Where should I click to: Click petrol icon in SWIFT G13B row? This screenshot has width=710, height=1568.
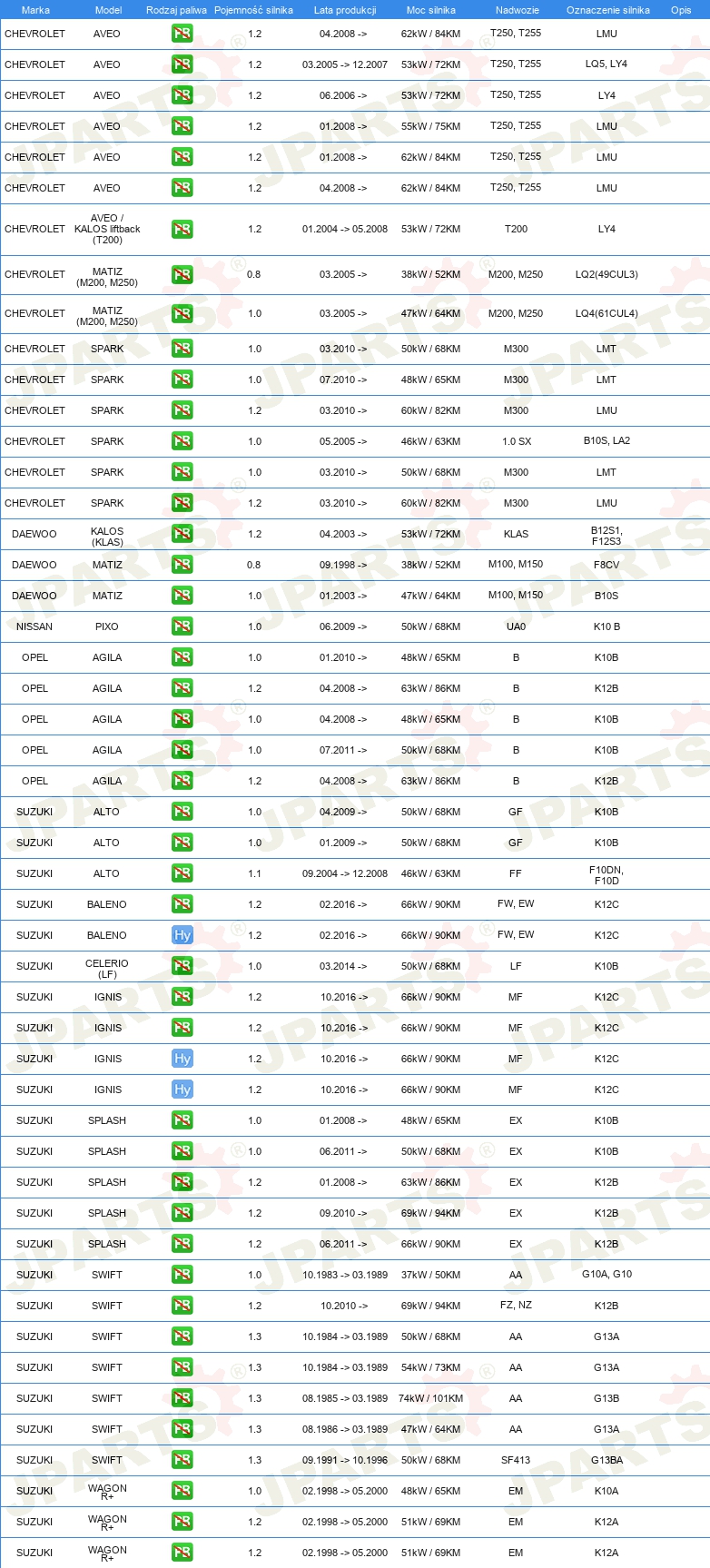[x=182, y=1398]
